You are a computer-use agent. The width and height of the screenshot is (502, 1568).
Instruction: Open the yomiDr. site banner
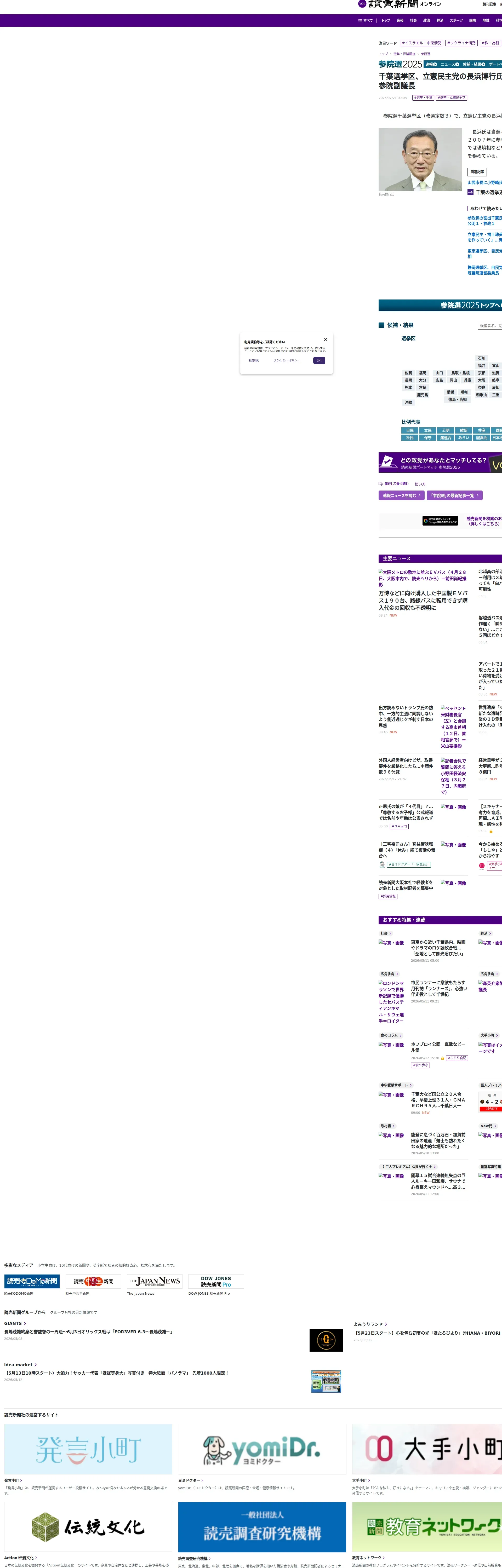tap(262, 1449)
